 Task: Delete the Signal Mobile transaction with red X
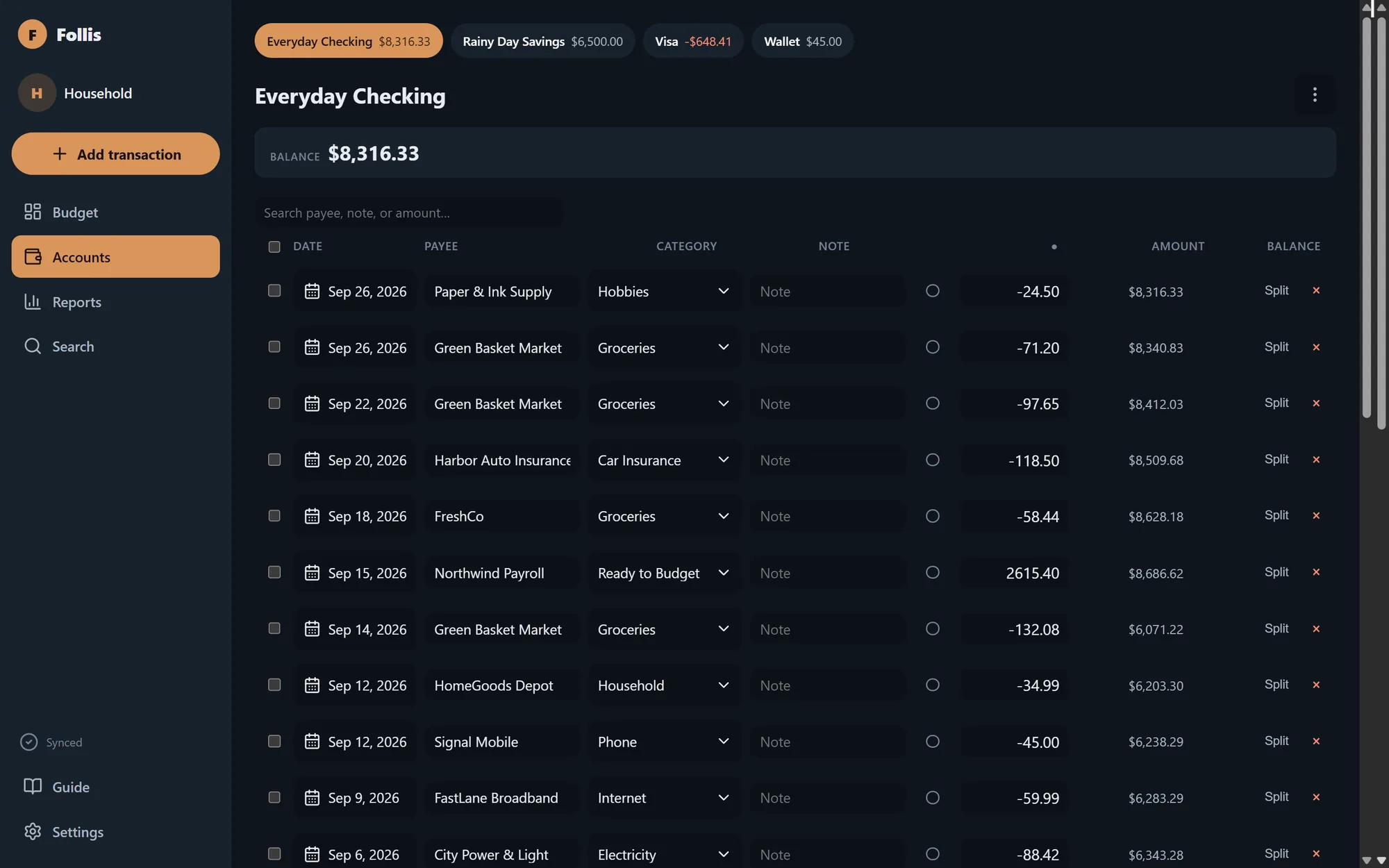click(1316, 741)
